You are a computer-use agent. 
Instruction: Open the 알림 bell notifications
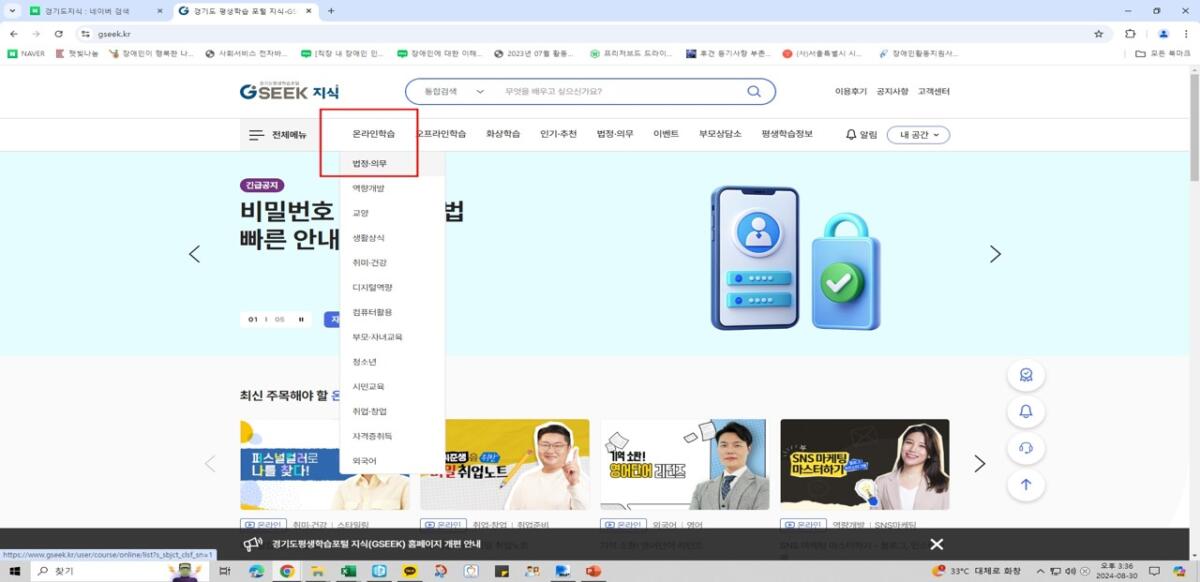860,135
